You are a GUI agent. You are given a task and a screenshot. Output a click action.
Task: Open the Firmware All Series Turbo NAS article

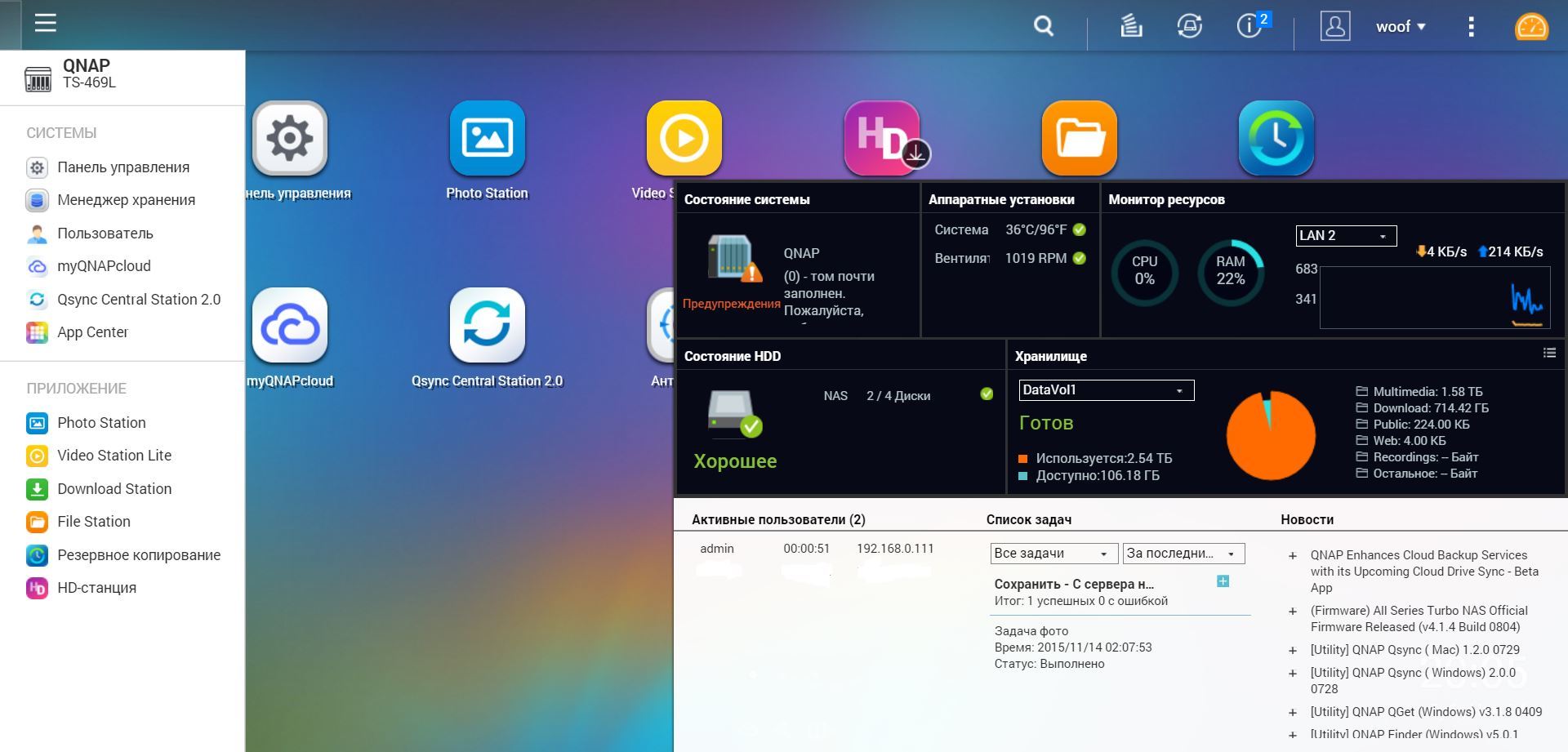tap(1419, 619)
